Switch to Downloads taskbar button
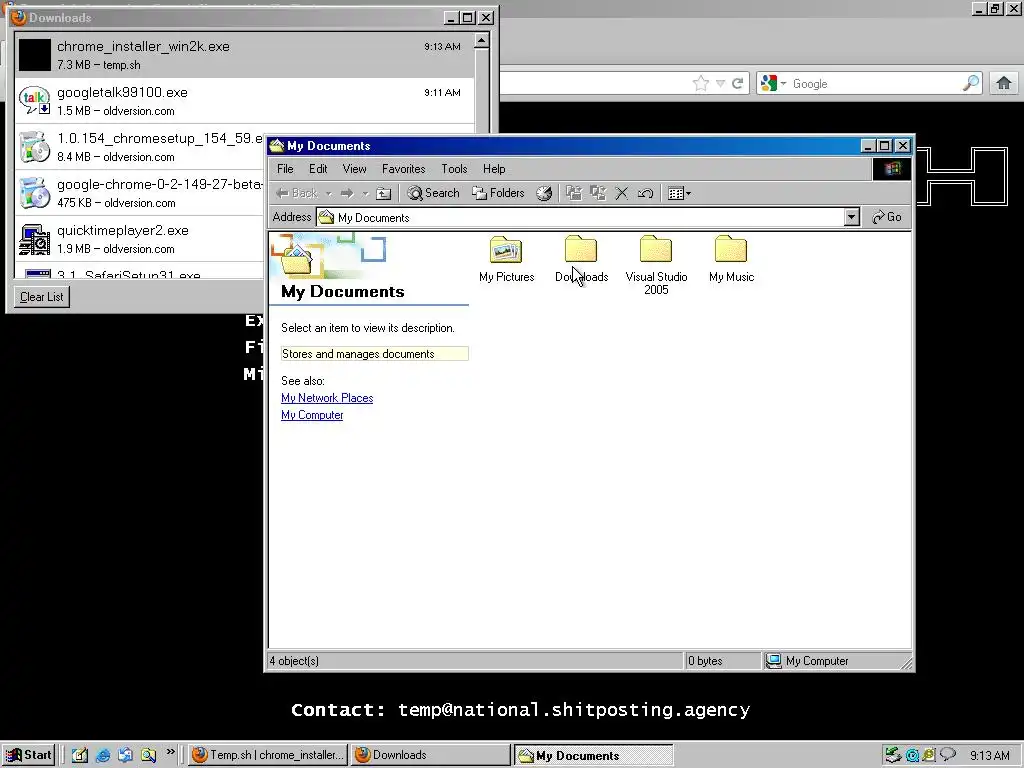The width and height of the screenshot is (1024, 768). [x=430, y=755]
